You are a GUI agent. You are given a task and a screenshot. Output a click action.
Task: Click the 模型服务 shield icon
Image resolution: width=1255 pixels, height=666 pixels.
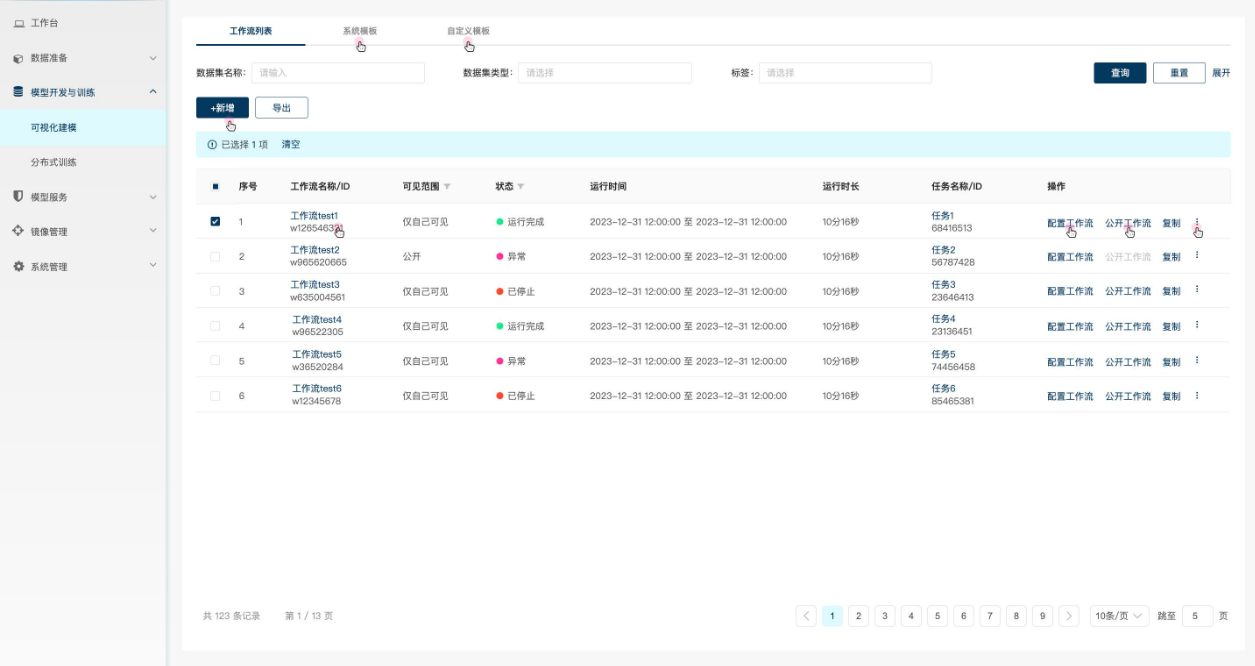(18, 197)
